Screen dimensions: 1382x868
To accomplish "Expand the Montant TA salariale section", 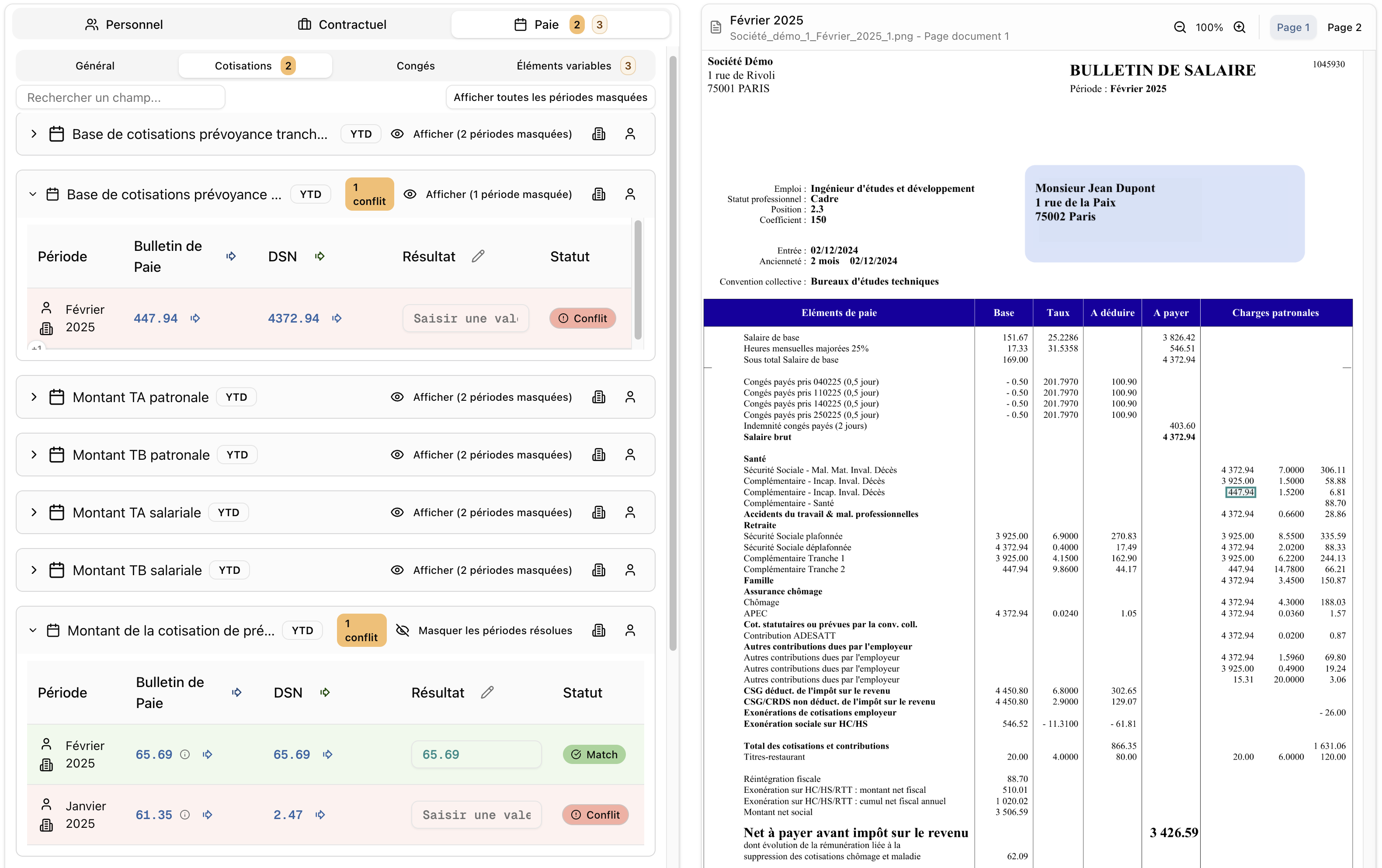I will pos(33,512).
